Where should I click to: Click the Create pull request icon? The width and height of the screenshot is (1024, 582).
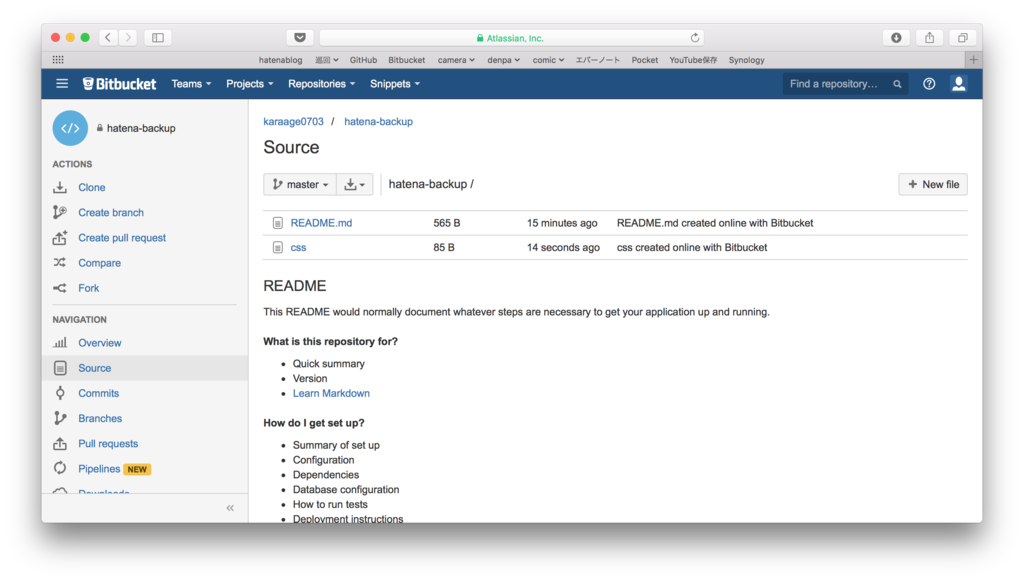(60, 238)
